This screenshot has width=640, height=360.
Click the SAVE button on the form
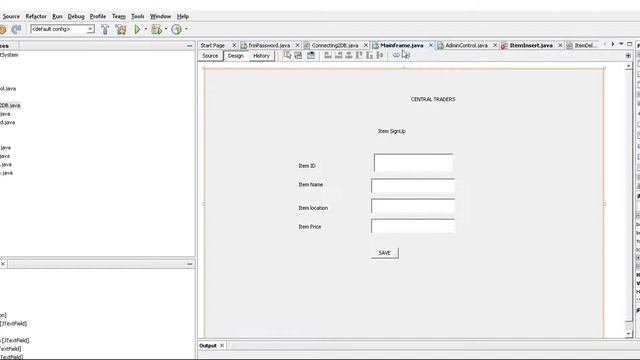click(x=384, y=253)
